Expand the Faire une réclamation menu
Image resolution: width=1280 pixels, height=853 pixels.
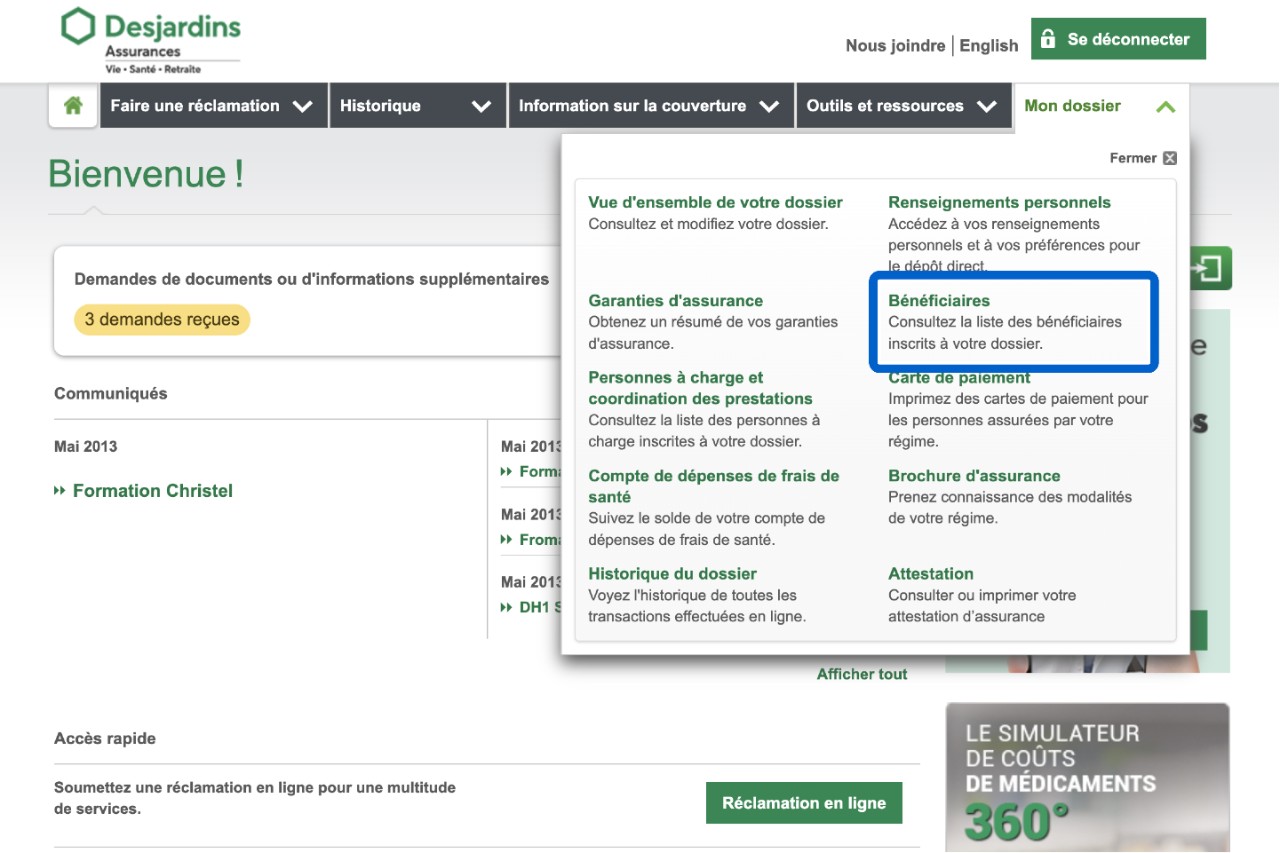pos(213,106)
